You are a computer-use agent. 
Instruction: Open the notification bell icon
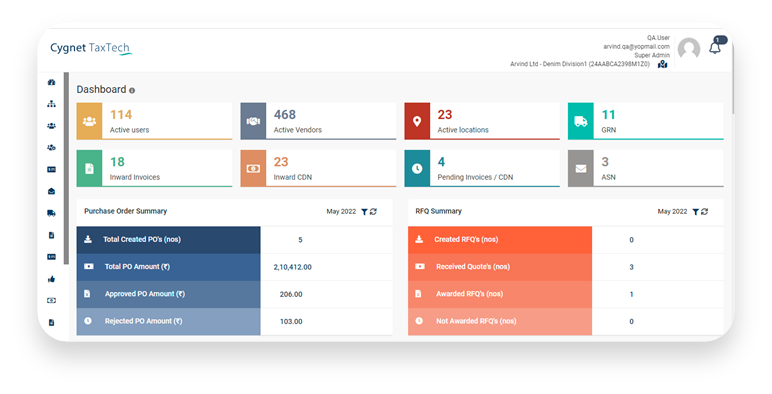(714, 48)
